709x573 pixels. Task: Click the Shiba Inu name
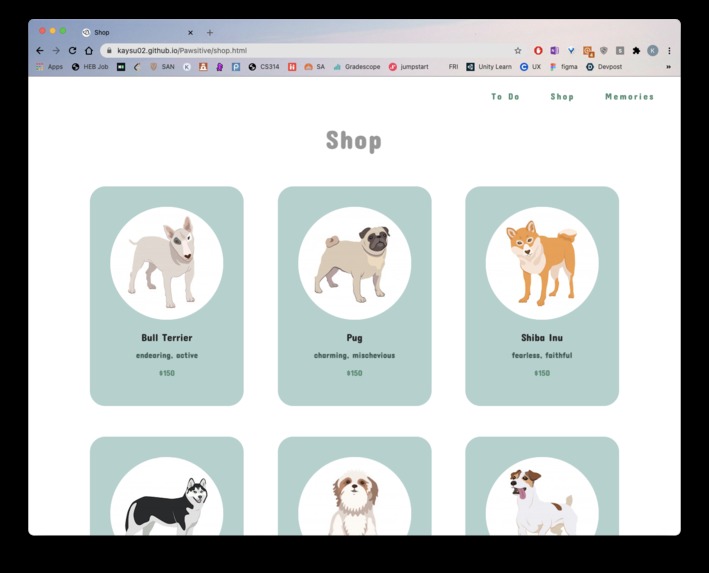pyautogui.click(x=542, y=338)
